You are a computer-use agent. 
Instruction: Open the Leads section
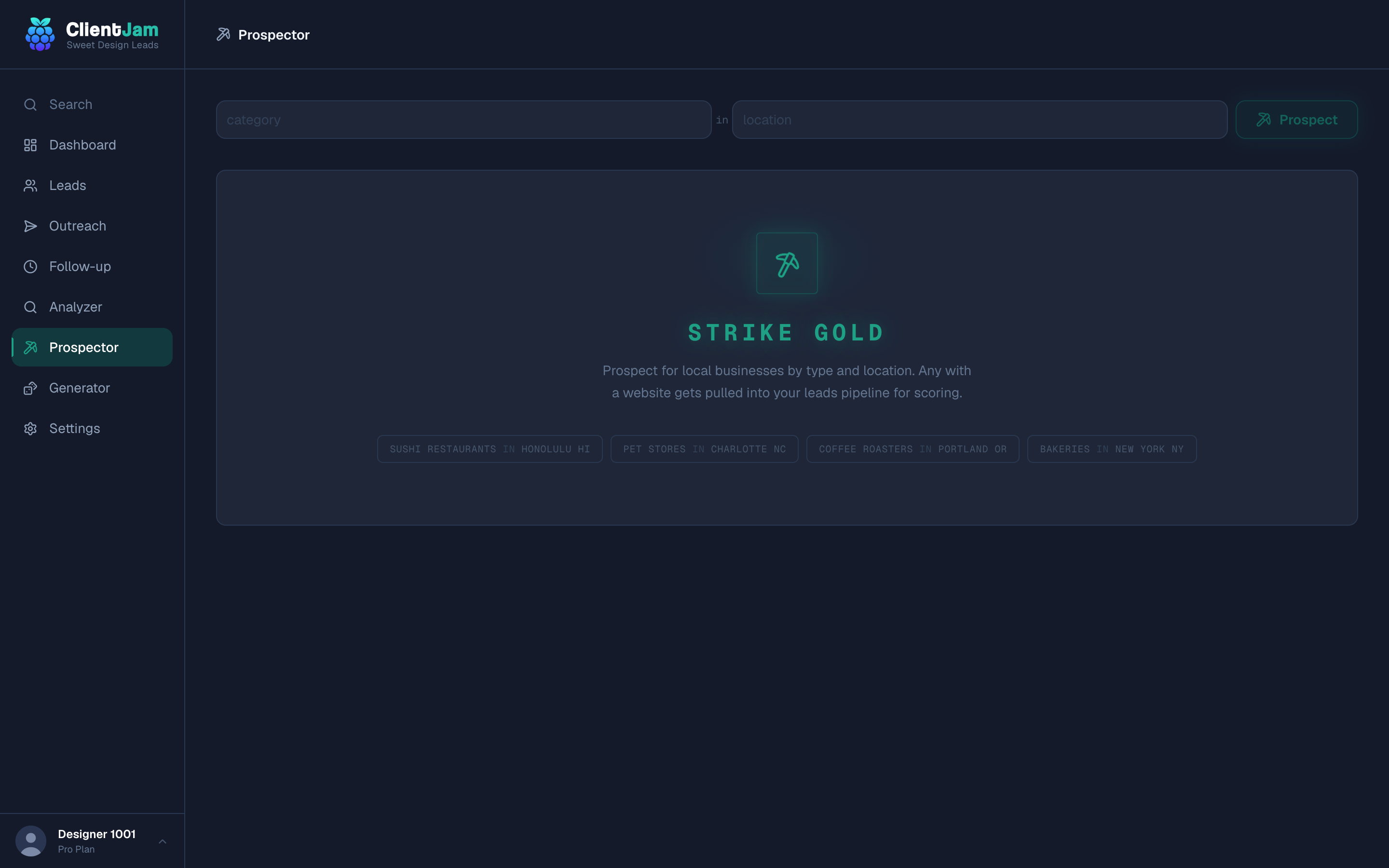click(92, 186)
